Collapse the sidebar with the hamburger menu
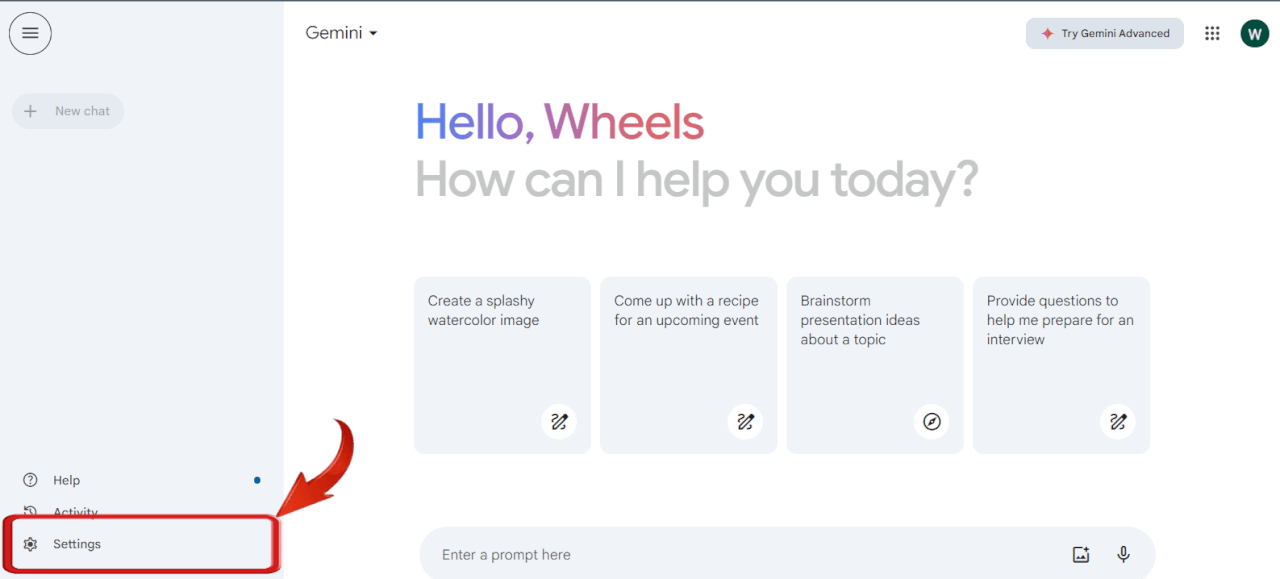 pyautogui.click(x=30, y=33)
